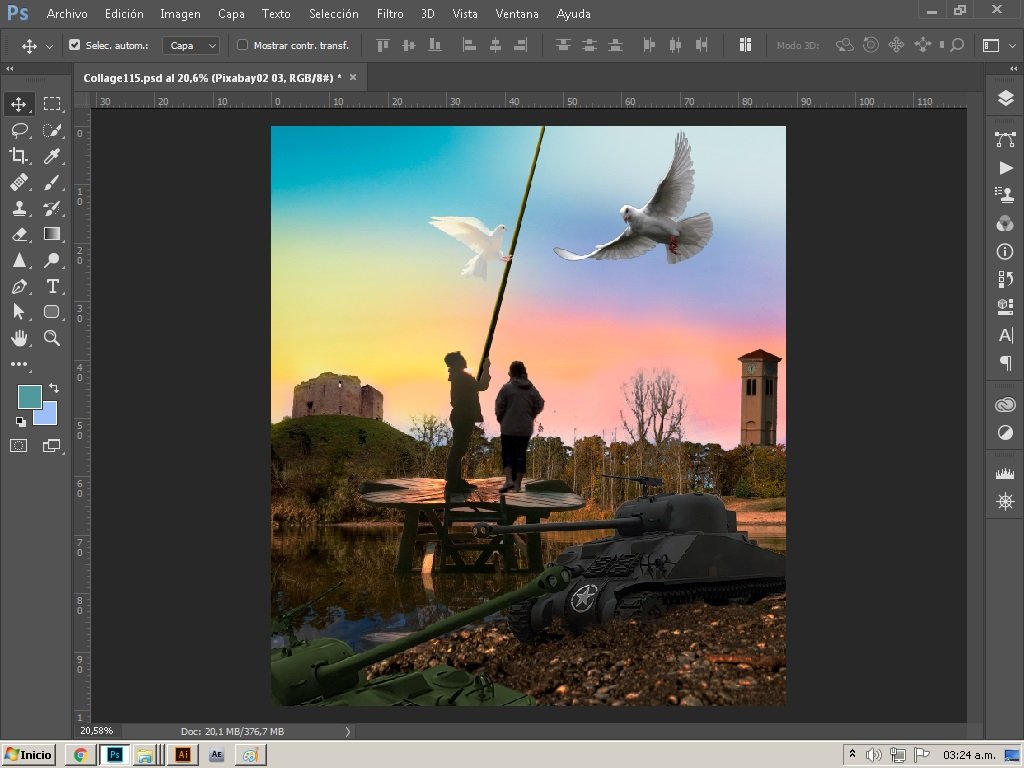1024x768 pixels.
Task: Open the Ventana menu
Action: 517,14
